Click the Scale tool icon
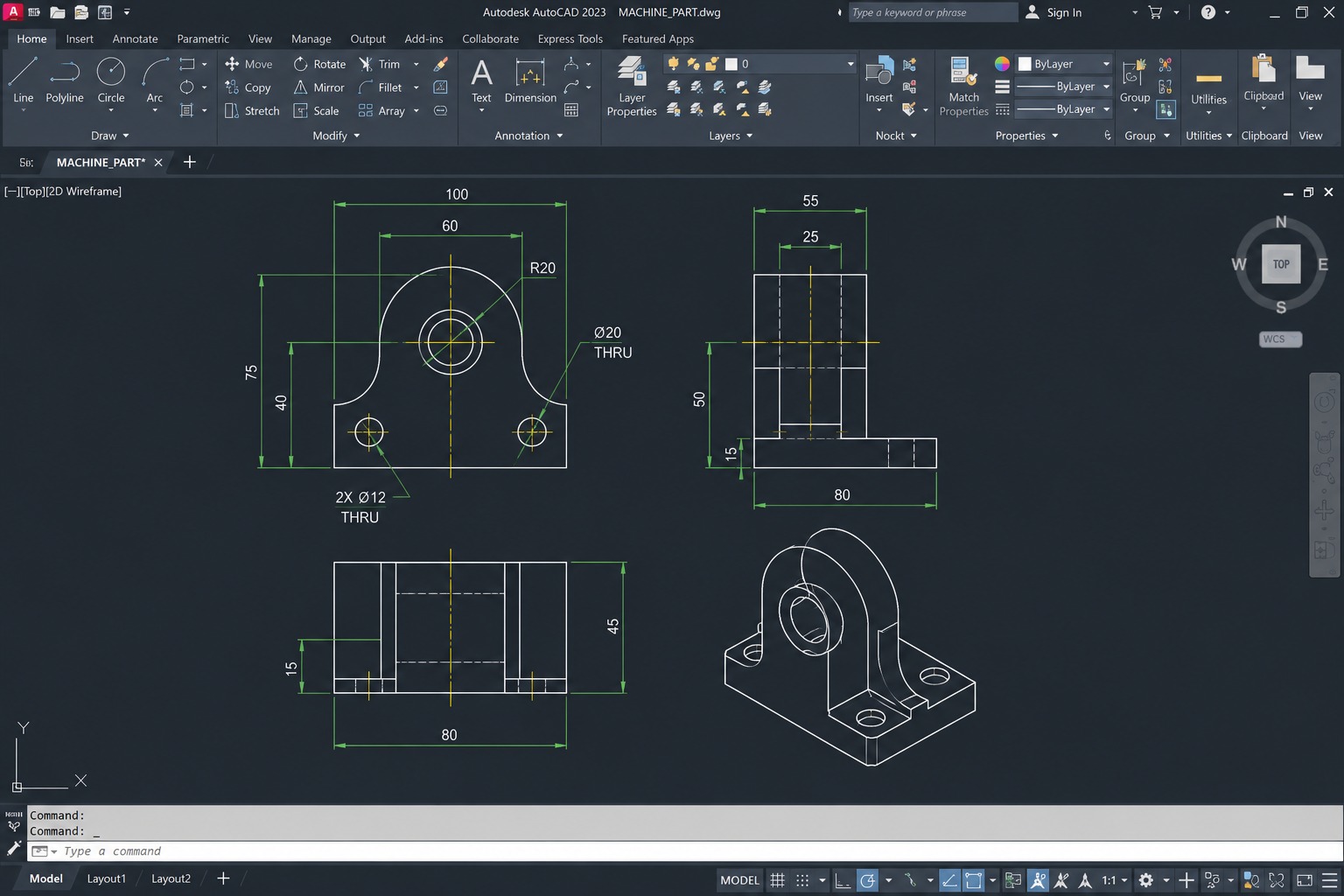Screen dimensions: 1344x896 [x=300, y=111]
